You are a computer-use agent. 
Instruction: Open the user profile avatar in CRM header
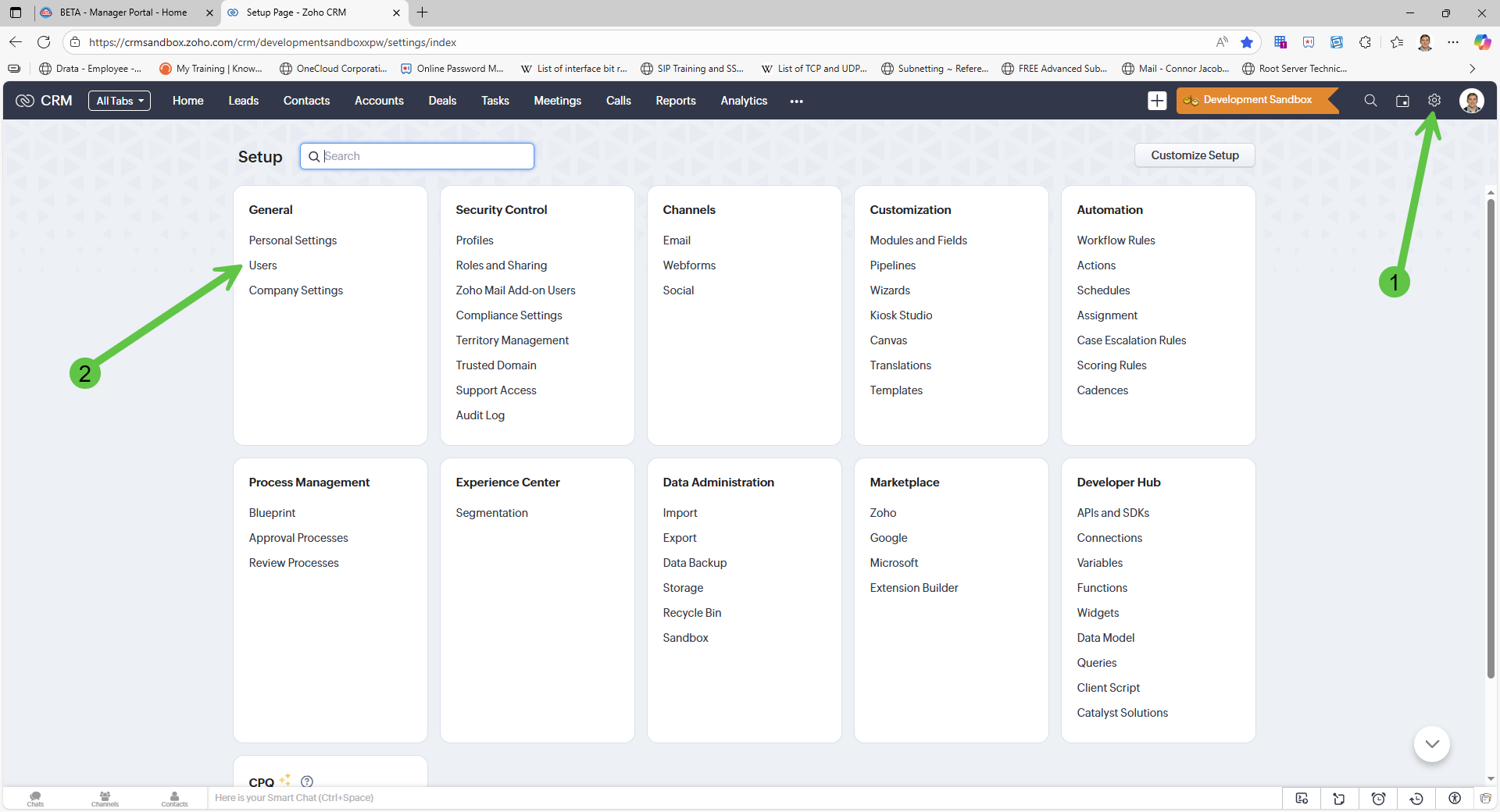pyautogui.click(x=1471, y=101)
